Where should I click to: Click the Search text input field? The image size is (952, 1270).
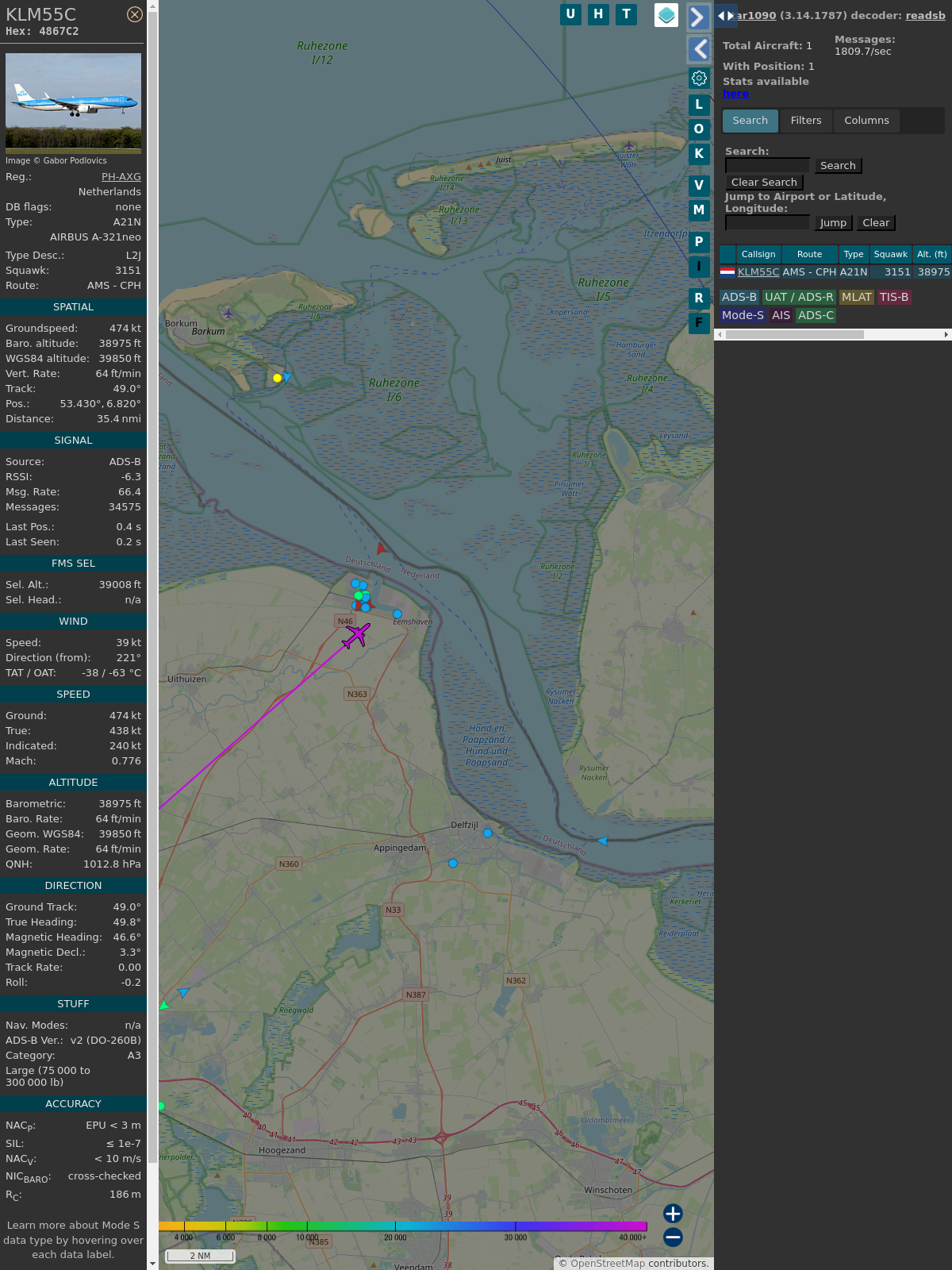tap(767, 165)
